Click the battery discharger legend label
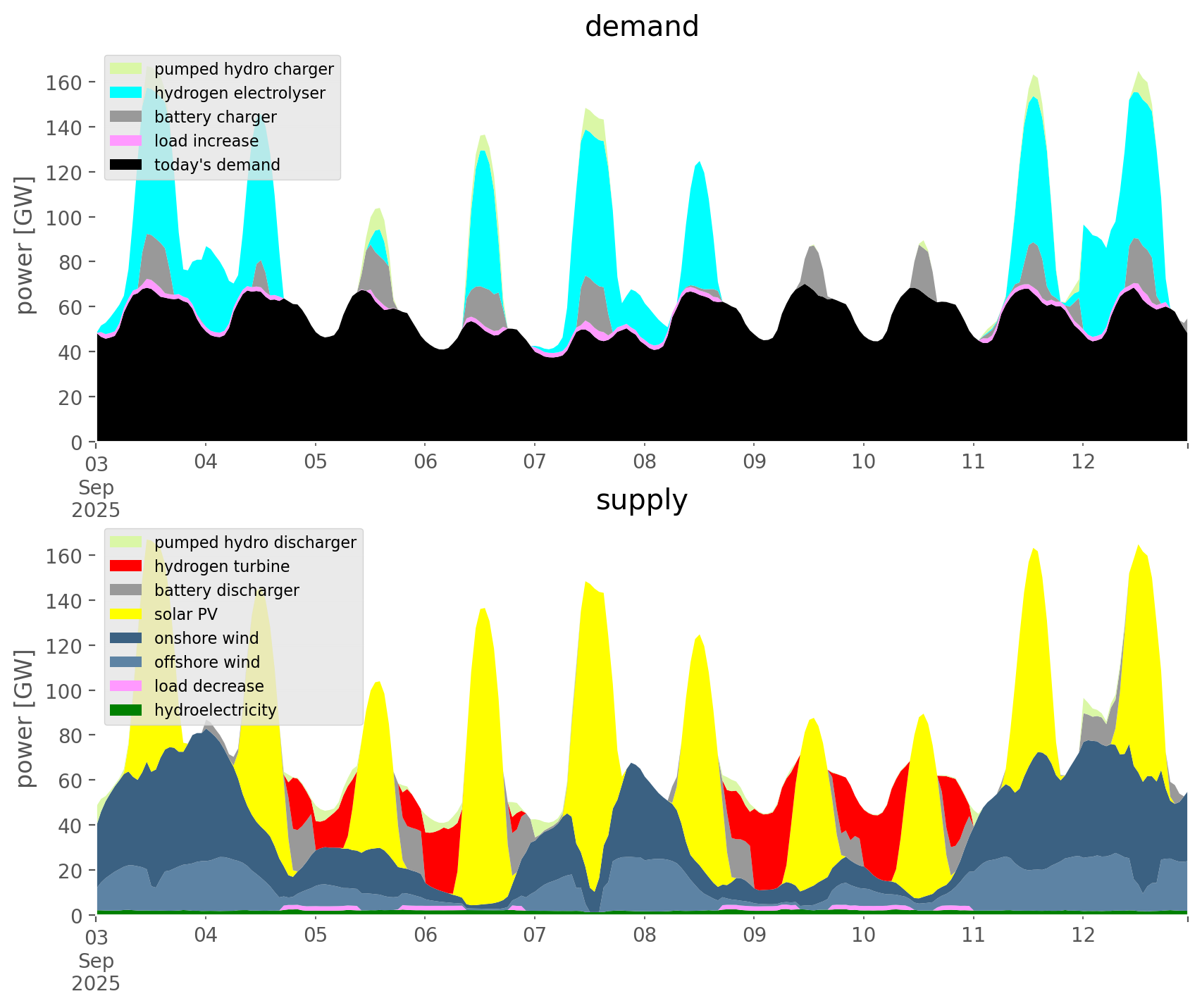 (226, 590)
